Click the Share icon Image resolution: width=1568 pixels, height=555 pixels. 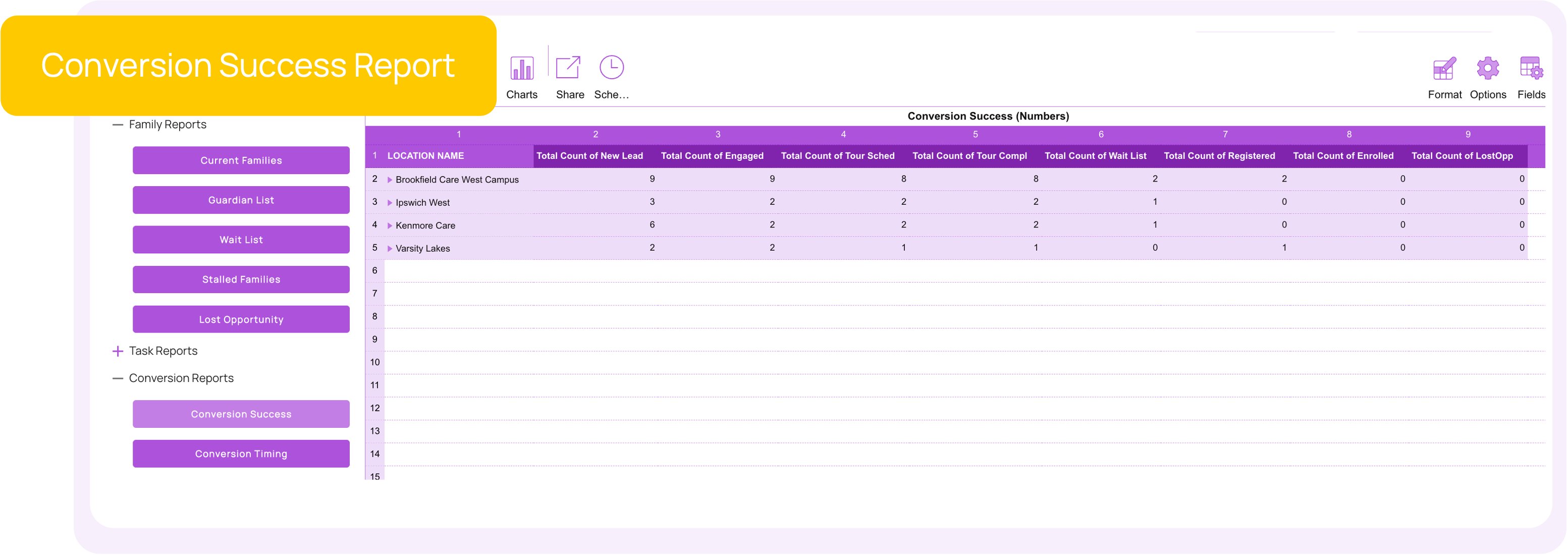point(569,68)
